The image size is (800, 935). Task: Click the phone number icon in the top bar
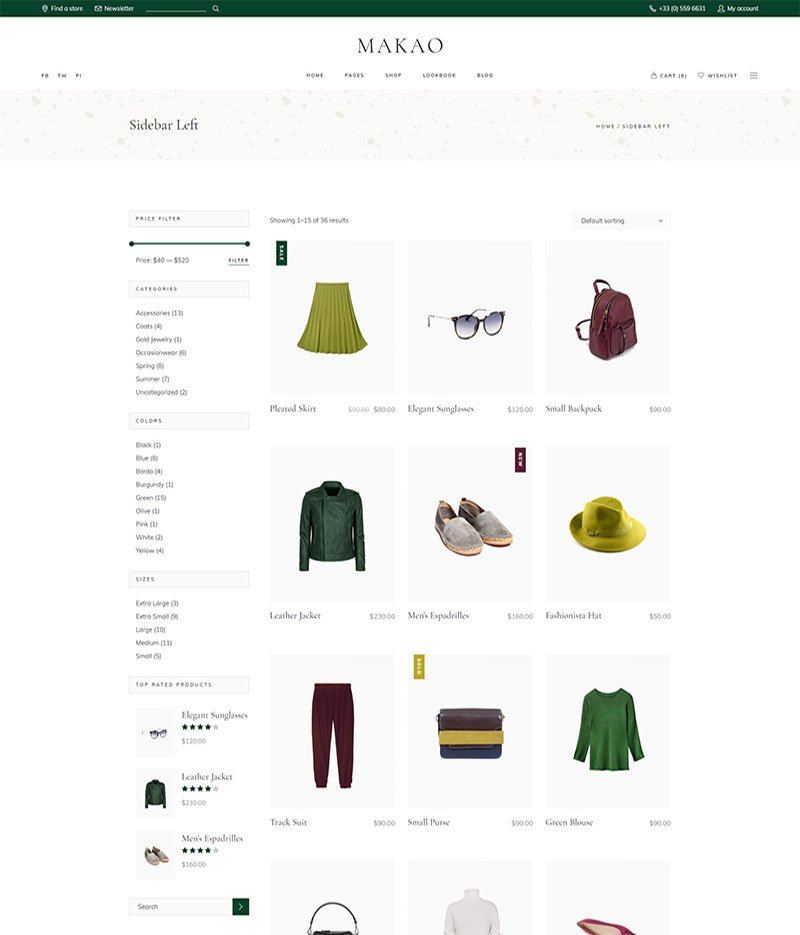(x=652, y=8)
